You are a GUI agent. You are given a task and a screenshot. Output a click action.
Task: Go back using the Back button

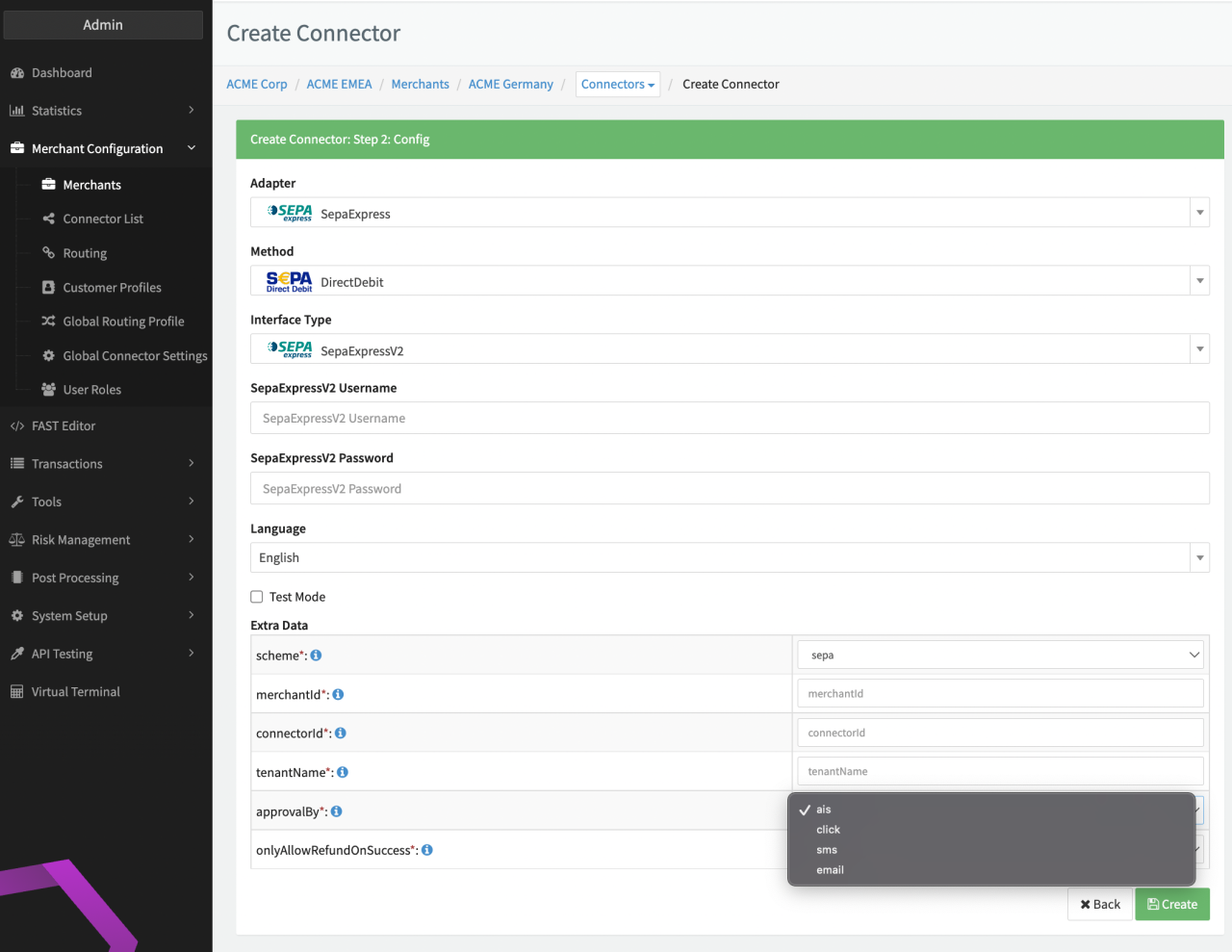tap(1100, 904)
